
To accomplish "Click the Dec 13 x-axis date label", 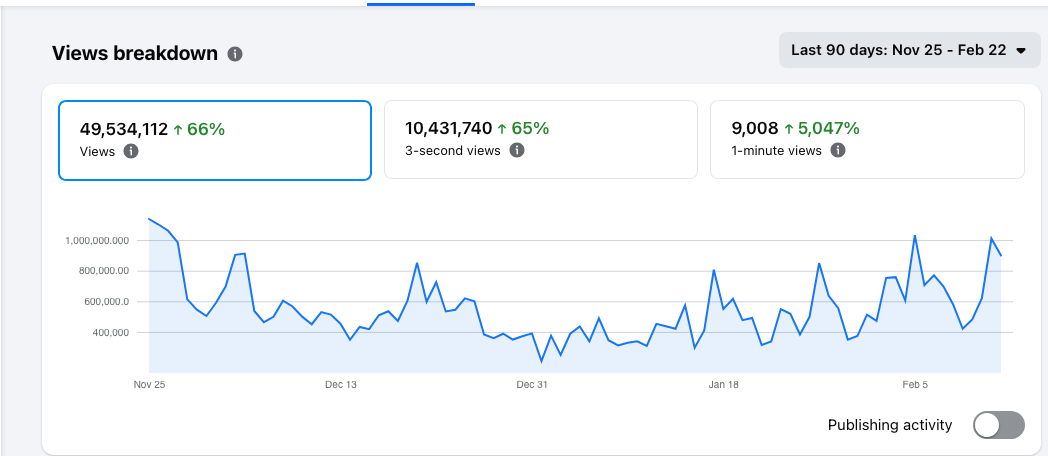I will pyautogui.click(x=340, y=384).
